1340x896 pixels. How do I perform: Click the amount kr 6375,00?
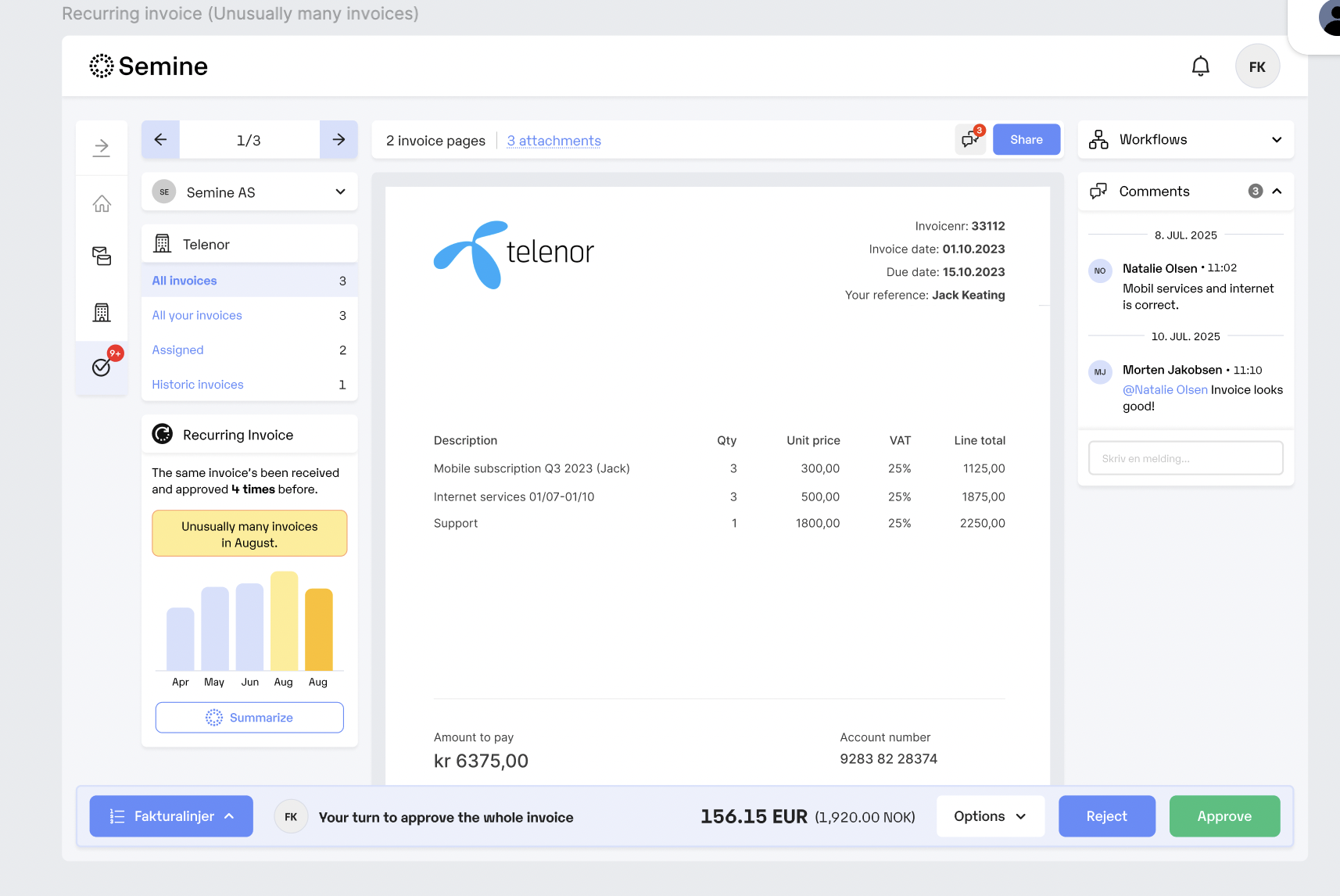point(481,761)
